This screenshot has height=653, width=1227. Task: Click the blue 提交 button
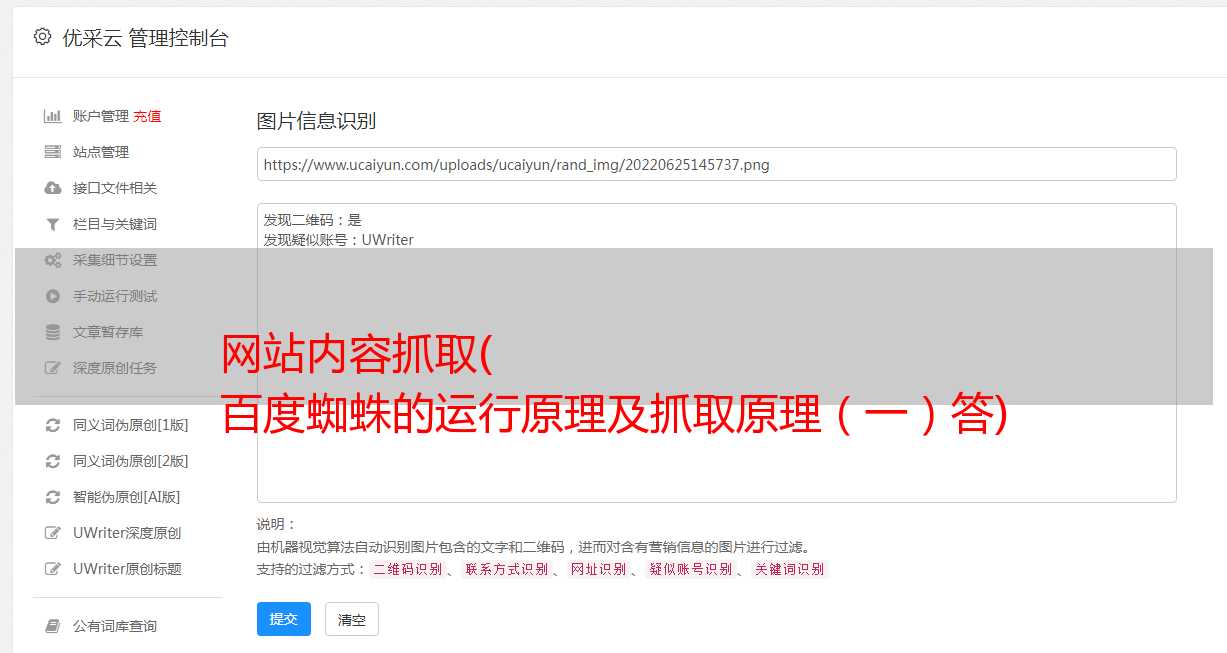[284, 619]
